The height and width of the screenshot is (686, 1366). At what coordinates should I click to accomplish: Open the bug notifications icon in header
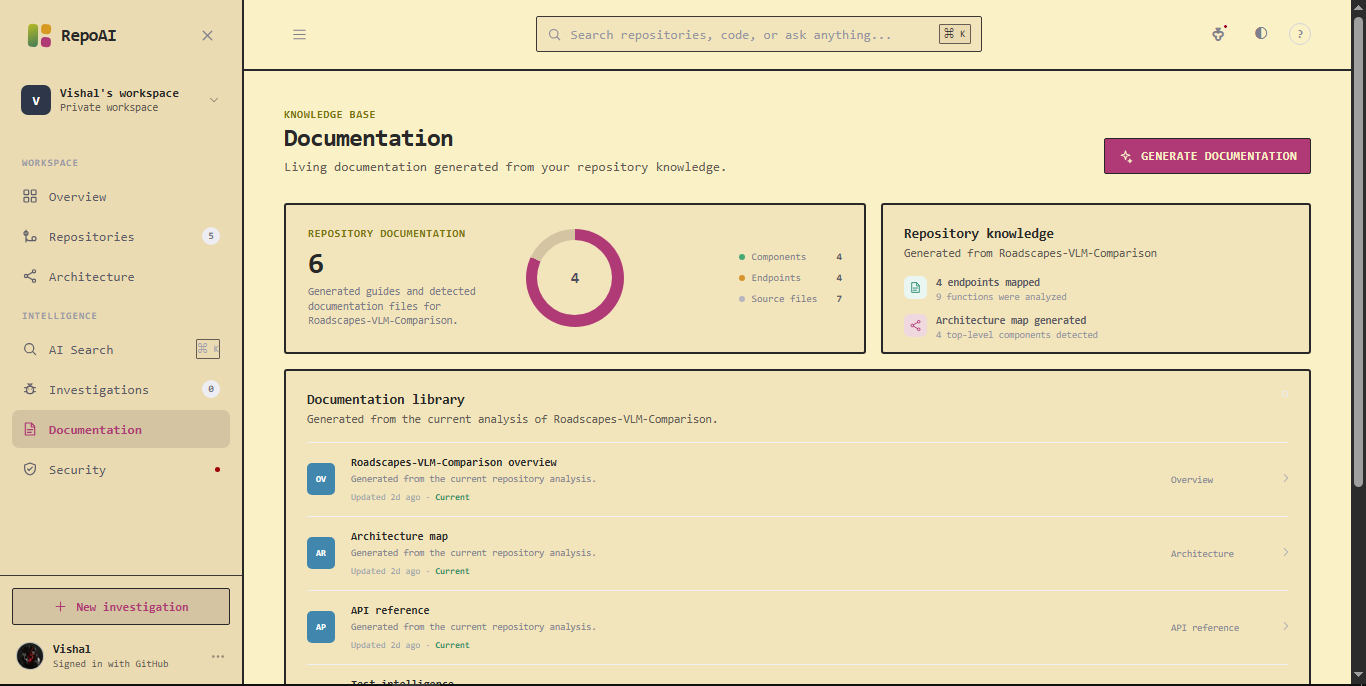point(1218,34)
